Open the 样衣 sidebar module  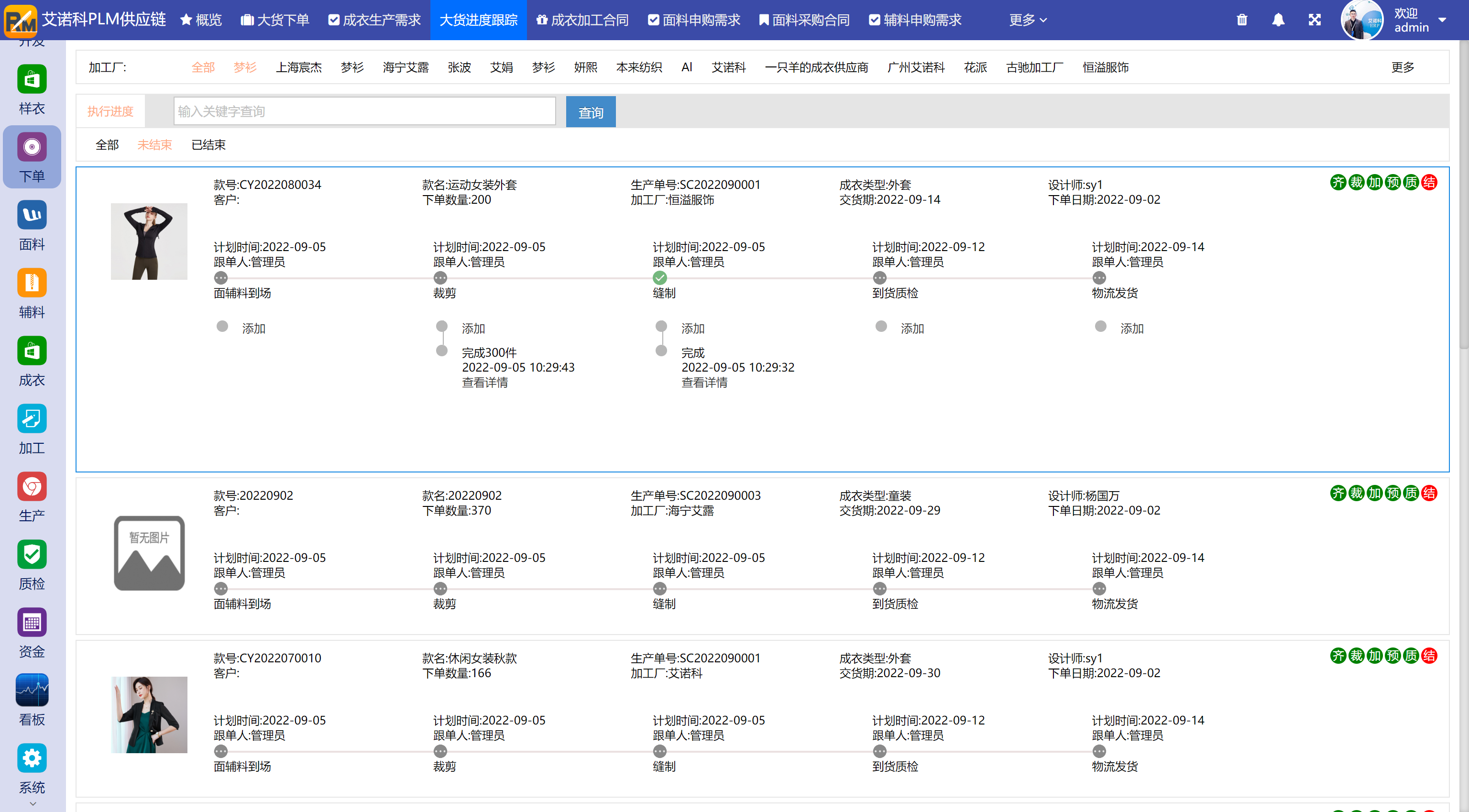coord(32,80)
